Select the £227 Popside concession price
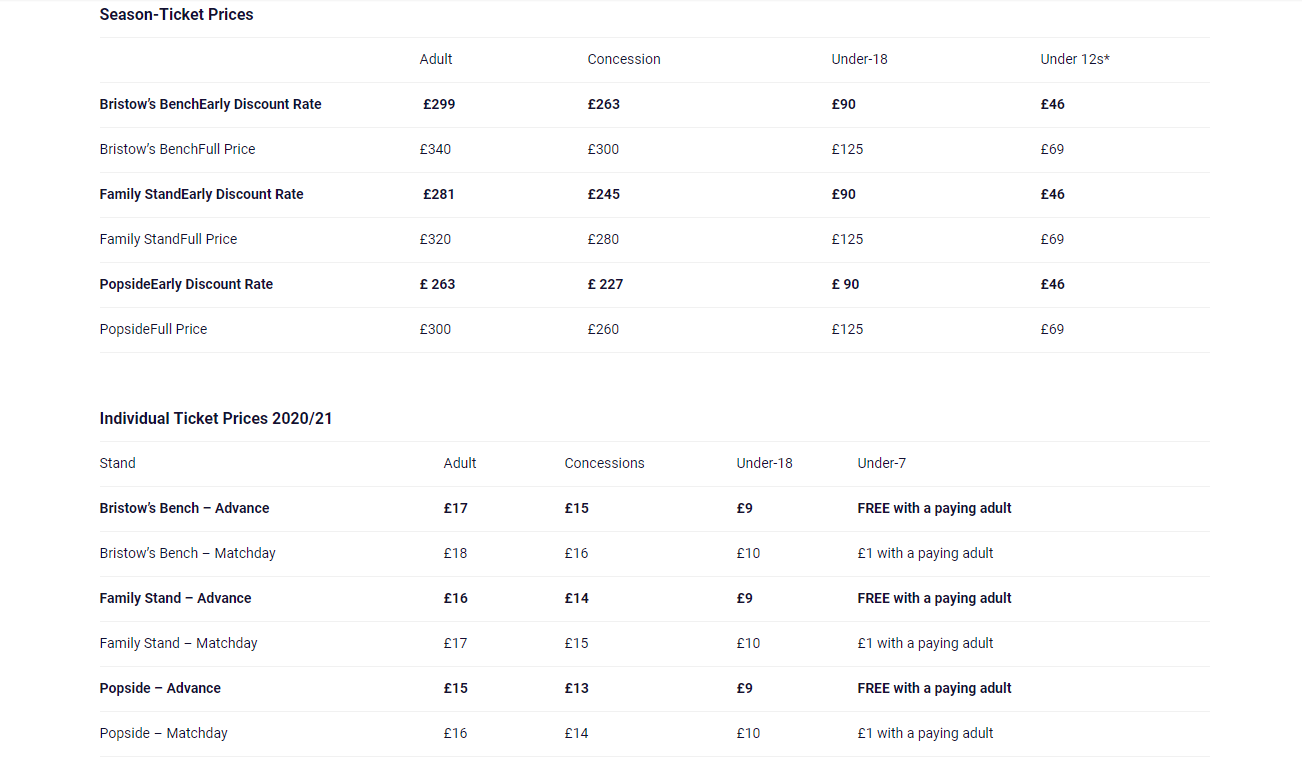Viewport: 1302px width, 760px height. 605,285
